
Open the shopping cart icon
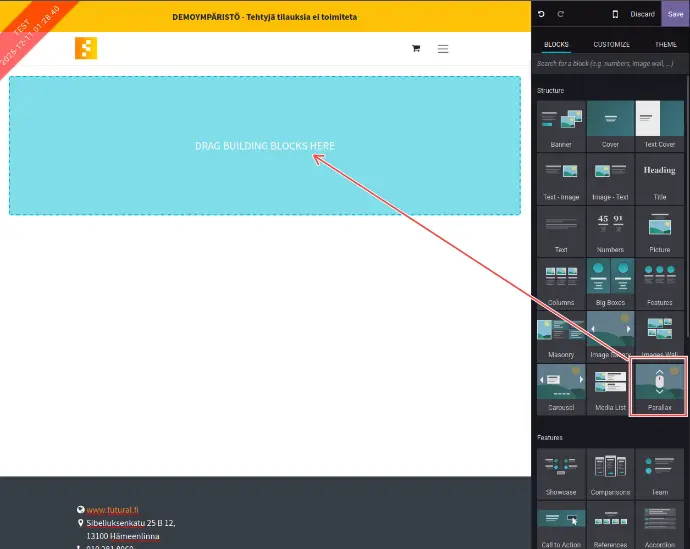[x=416, y=48]
